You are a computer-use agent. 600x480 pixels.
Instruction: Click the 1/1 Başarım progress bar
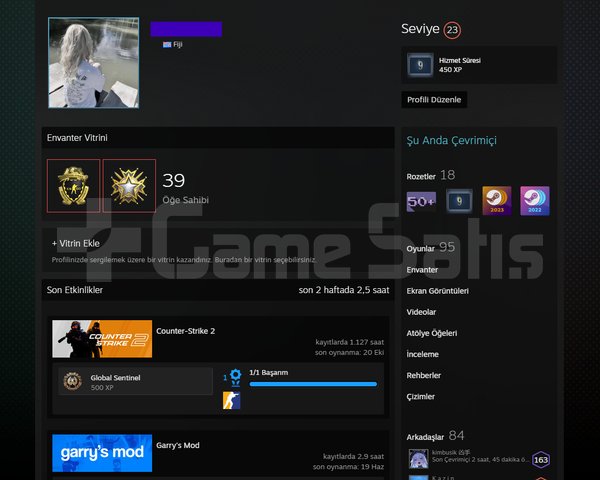[313, 384]
